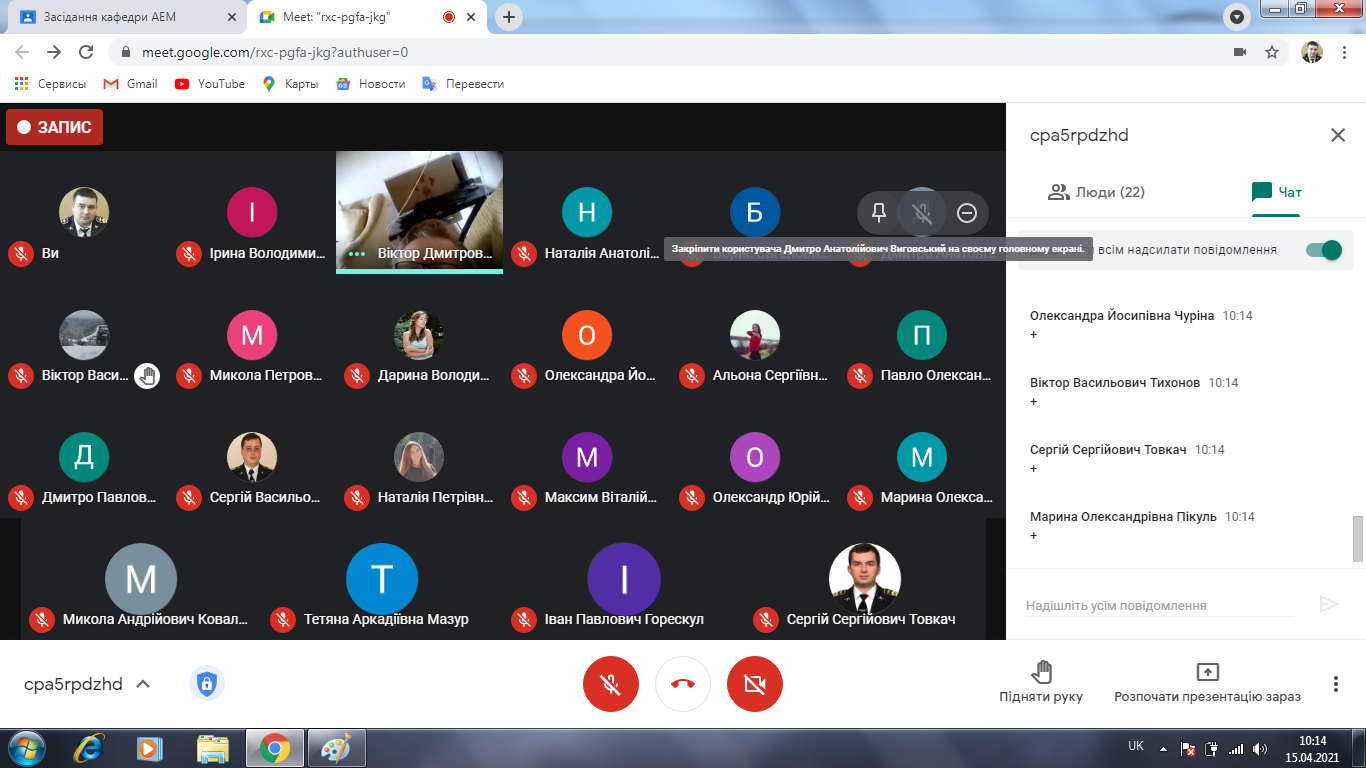
Task: Expand meeting details next to cpa5rpdzhd
Action: click(x=143, y=684)
